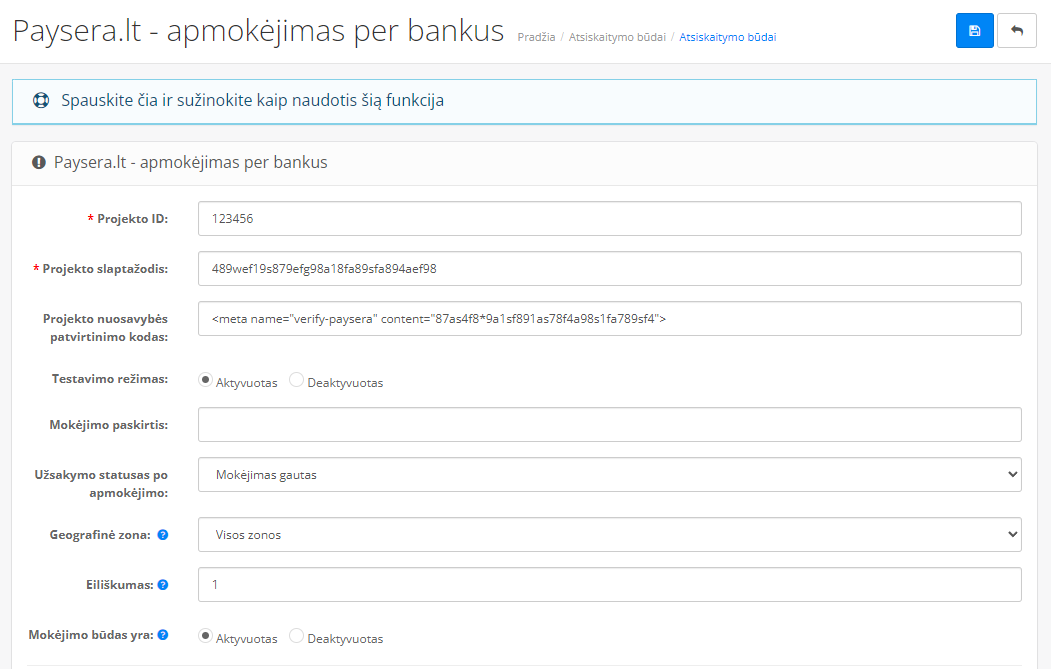This screenshot has height=669, width=1051.
Task: Open the gray Atsiskaitymo būdai breadcrumb
Action: (x=617, y=38)
